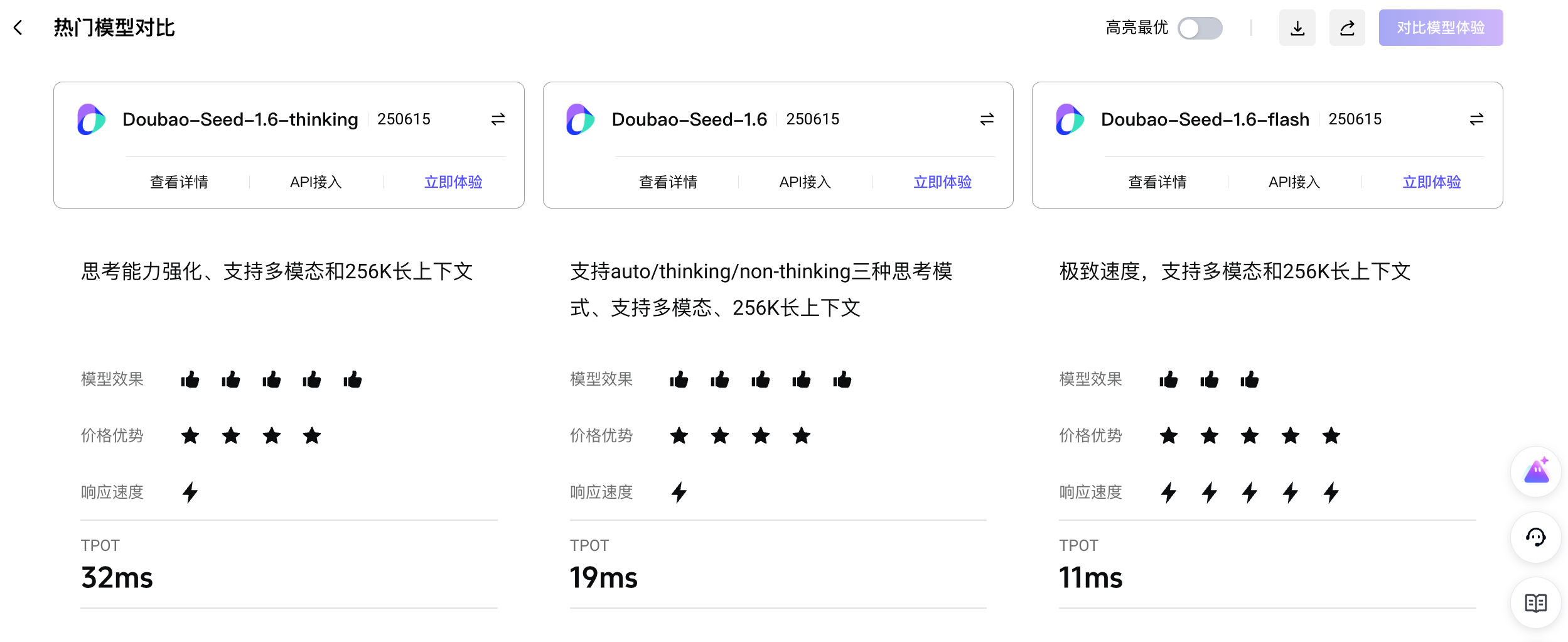Viewport: 1568px width, 642px height.
Task: Swap the Doubao-Seed-1.6 model in the middle card
Action: click(x=987, y=119)
